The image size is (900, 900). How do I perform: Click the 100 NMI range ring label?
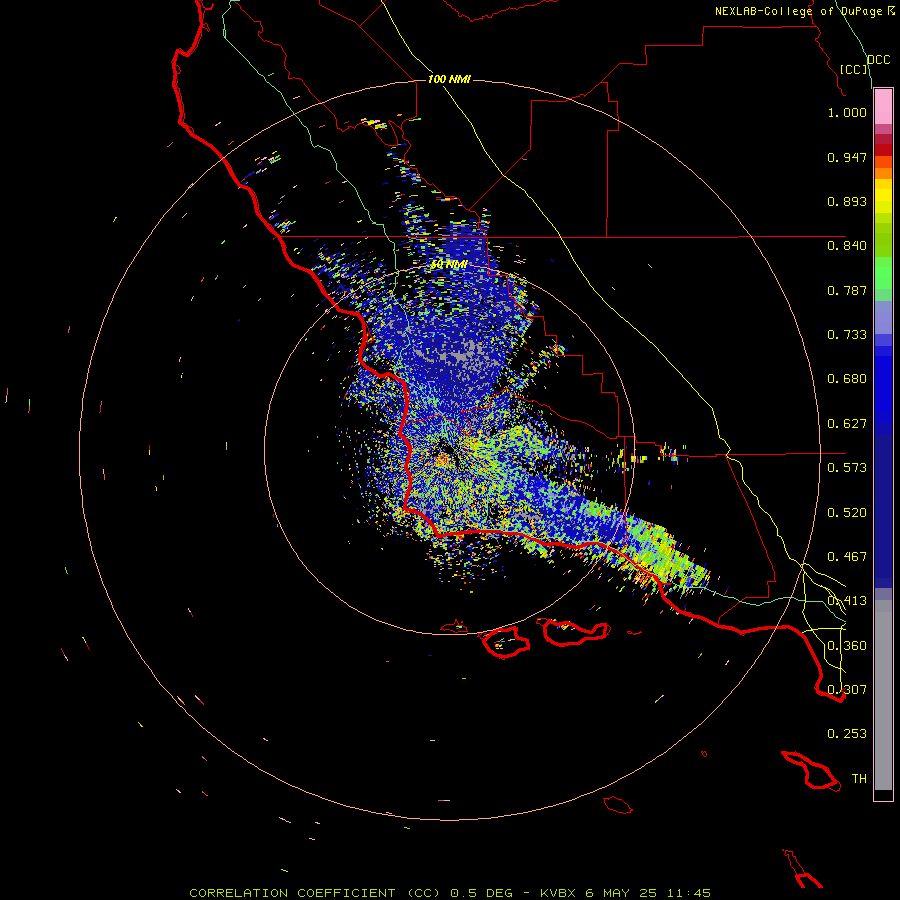point(449,79)
